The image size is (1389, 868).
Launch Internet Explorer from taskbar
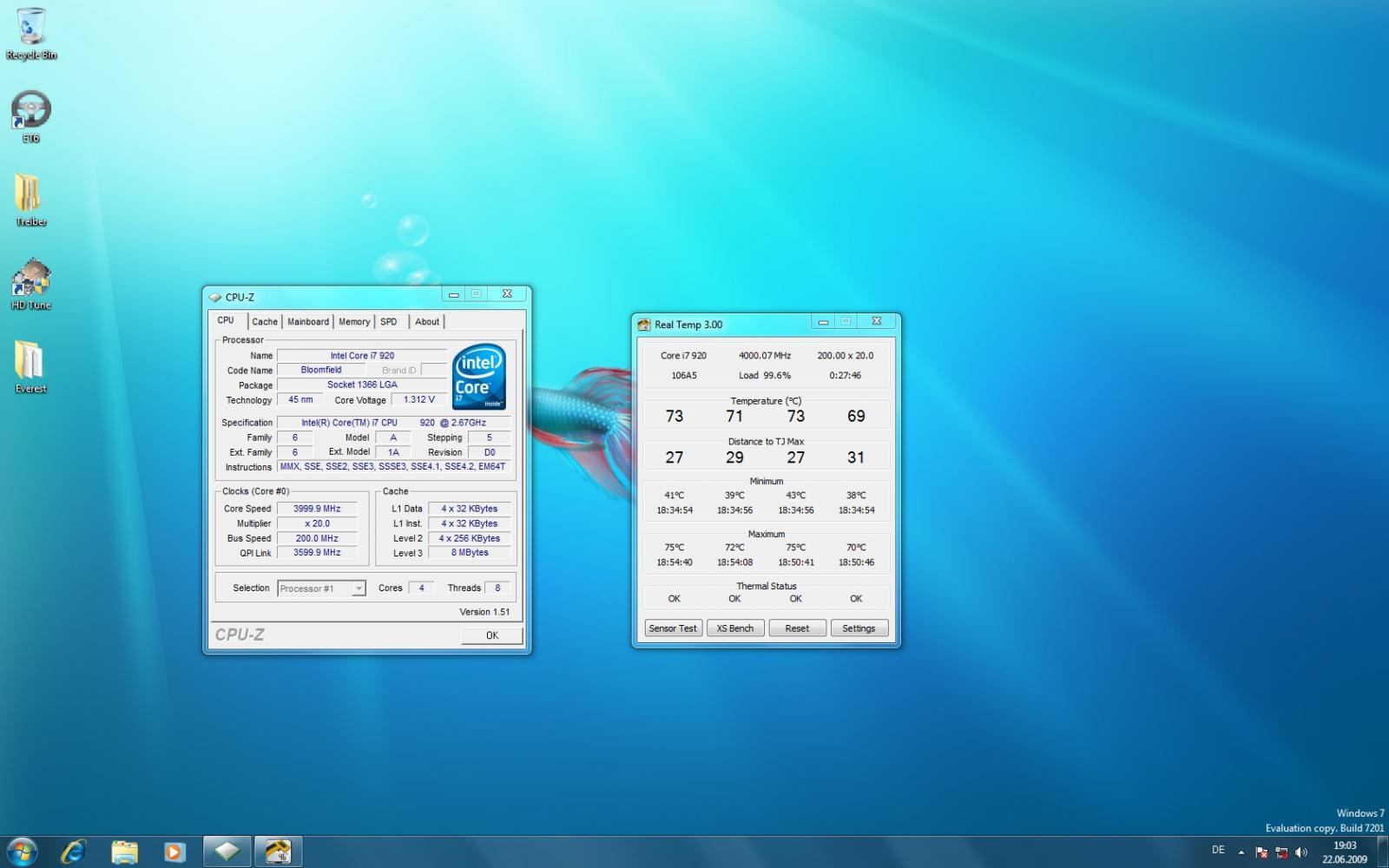(74, 852)
